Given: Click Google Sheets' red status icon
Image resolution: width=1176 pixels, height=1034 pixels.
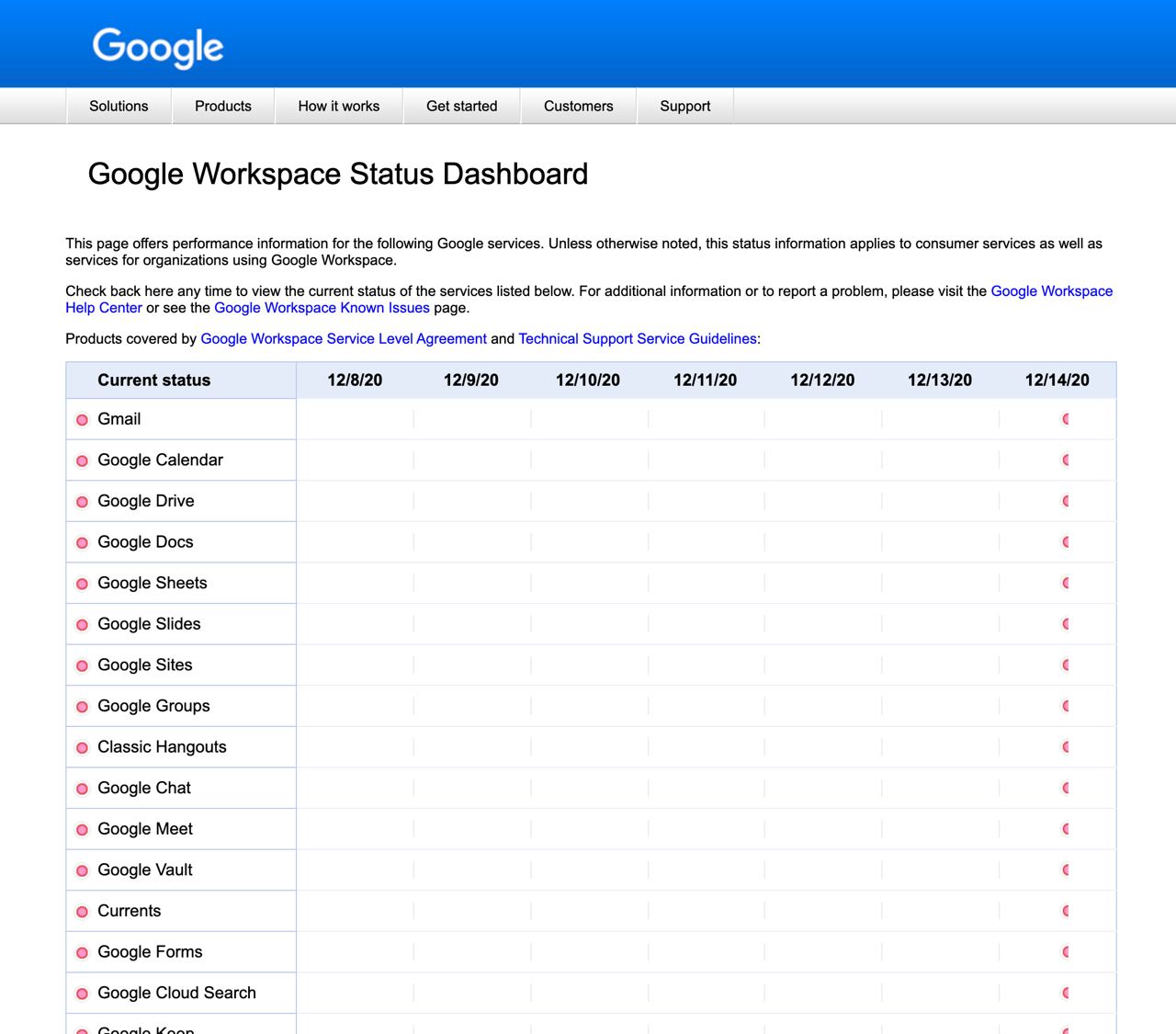Looking at the screenshot, I should [x=82, y=584].
